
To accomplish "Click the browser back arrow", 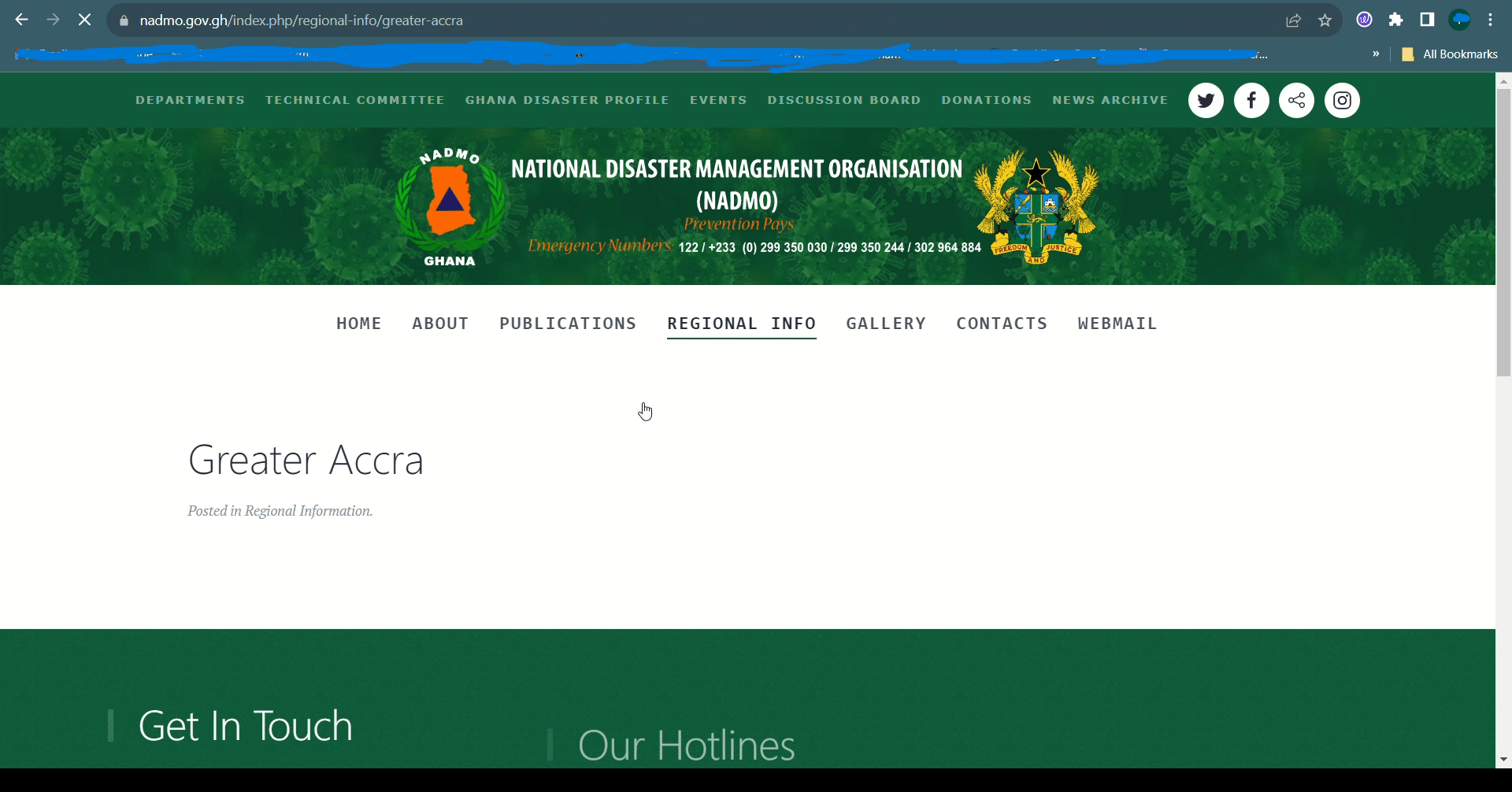I will pos(22,20).
